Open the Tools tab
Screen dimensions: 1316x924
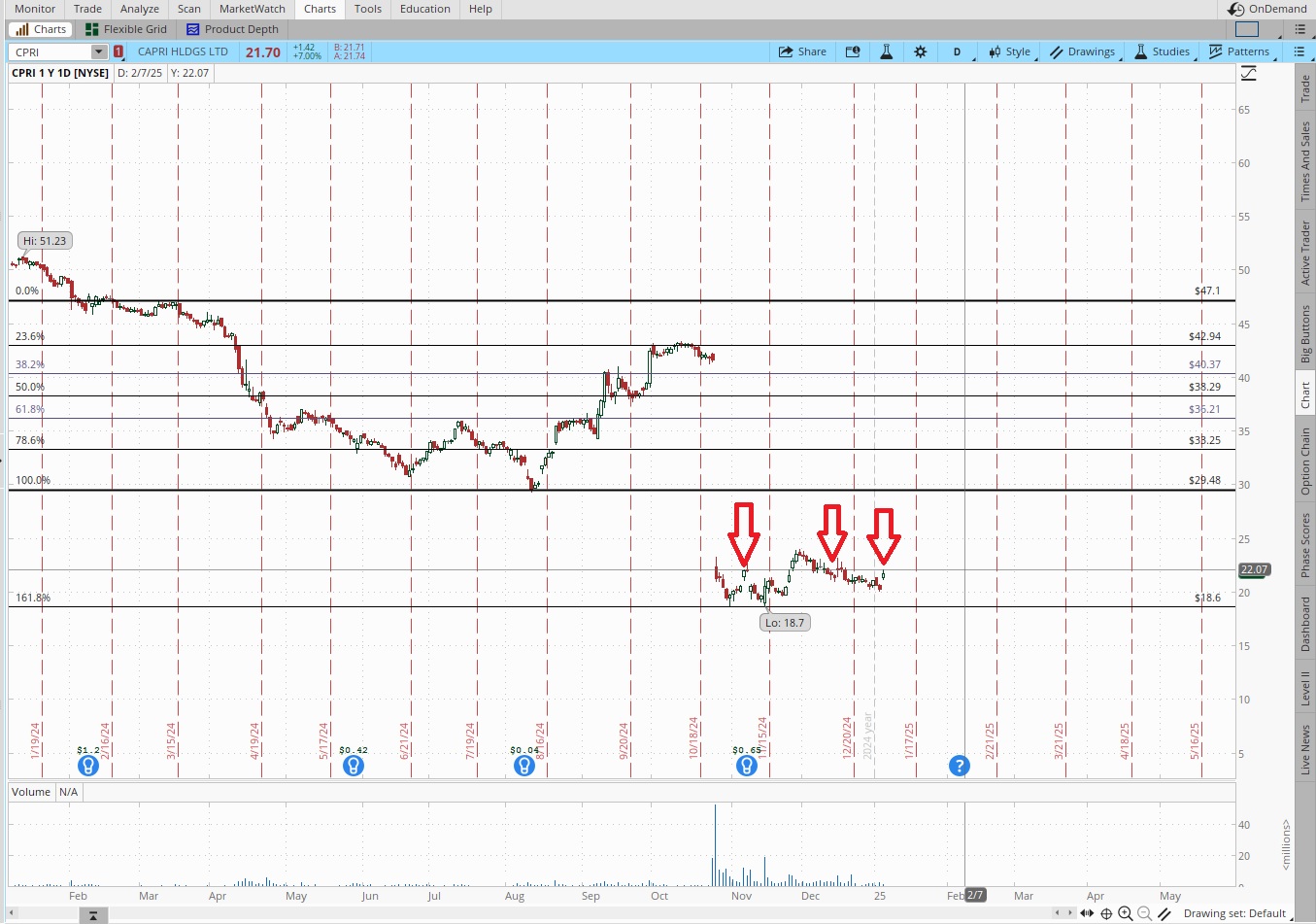368,9
